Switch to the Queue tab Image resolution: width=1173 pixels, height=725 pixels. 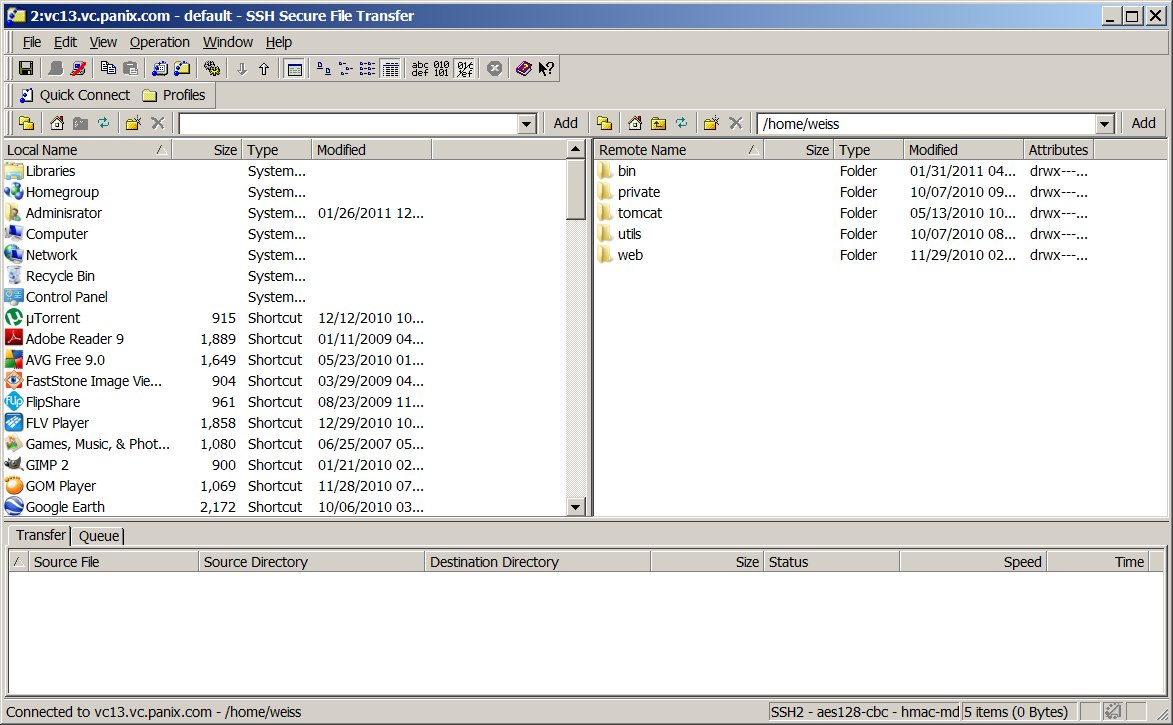[x=99, y=536]
